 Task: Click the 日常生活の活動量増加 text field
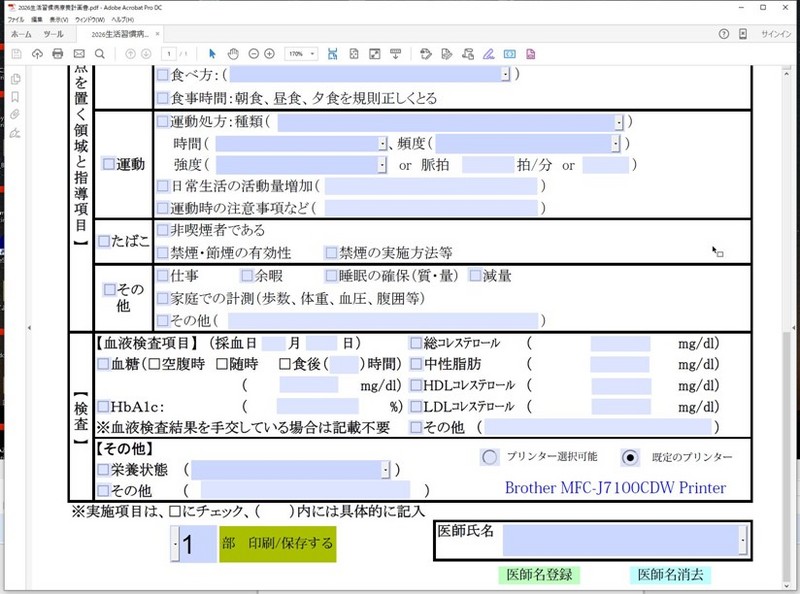pyautogui.click(x=431, y=186)
